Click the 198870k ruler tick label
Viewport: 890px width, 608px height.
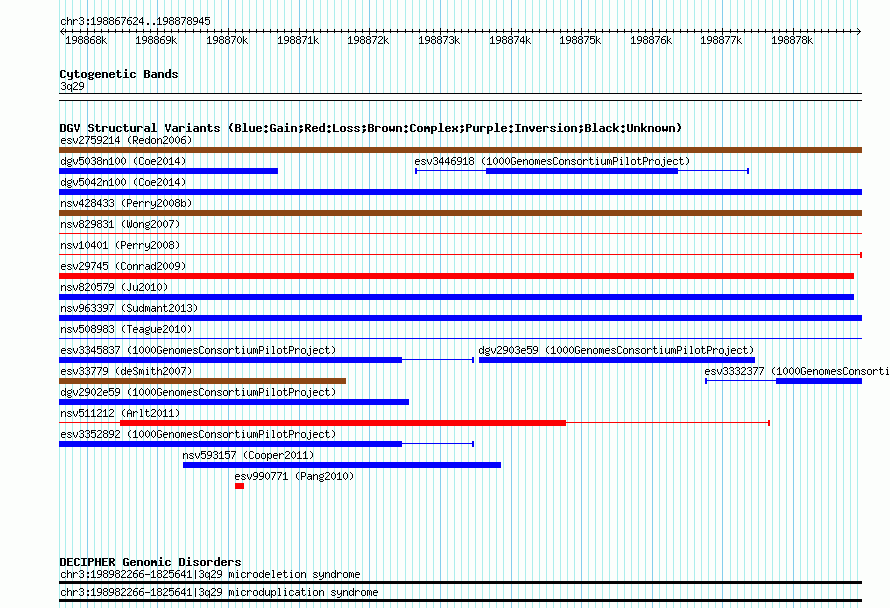click(227, 40)
